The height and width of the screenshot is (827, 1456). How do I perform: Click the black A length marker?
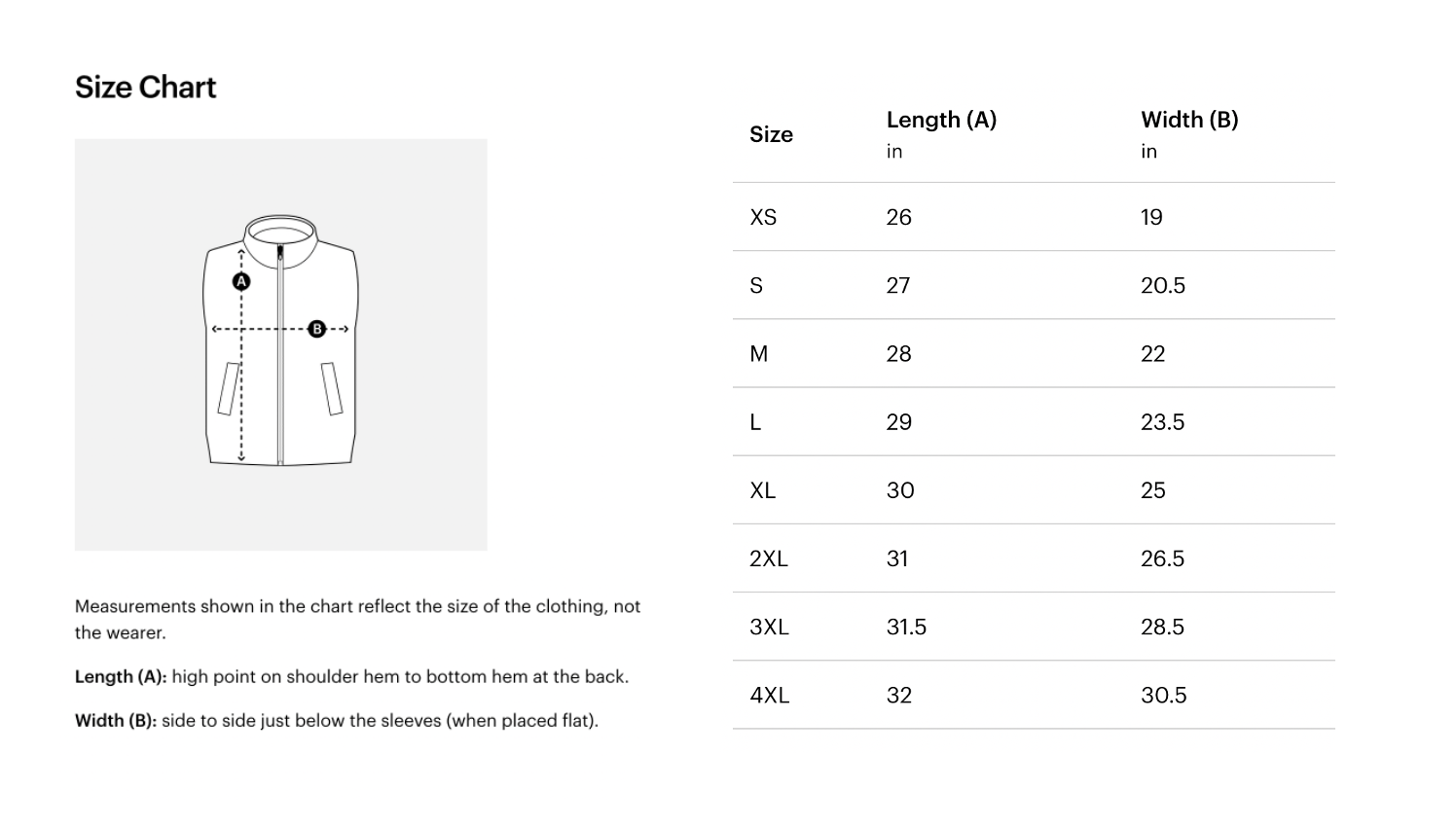(x=241, y=281)
